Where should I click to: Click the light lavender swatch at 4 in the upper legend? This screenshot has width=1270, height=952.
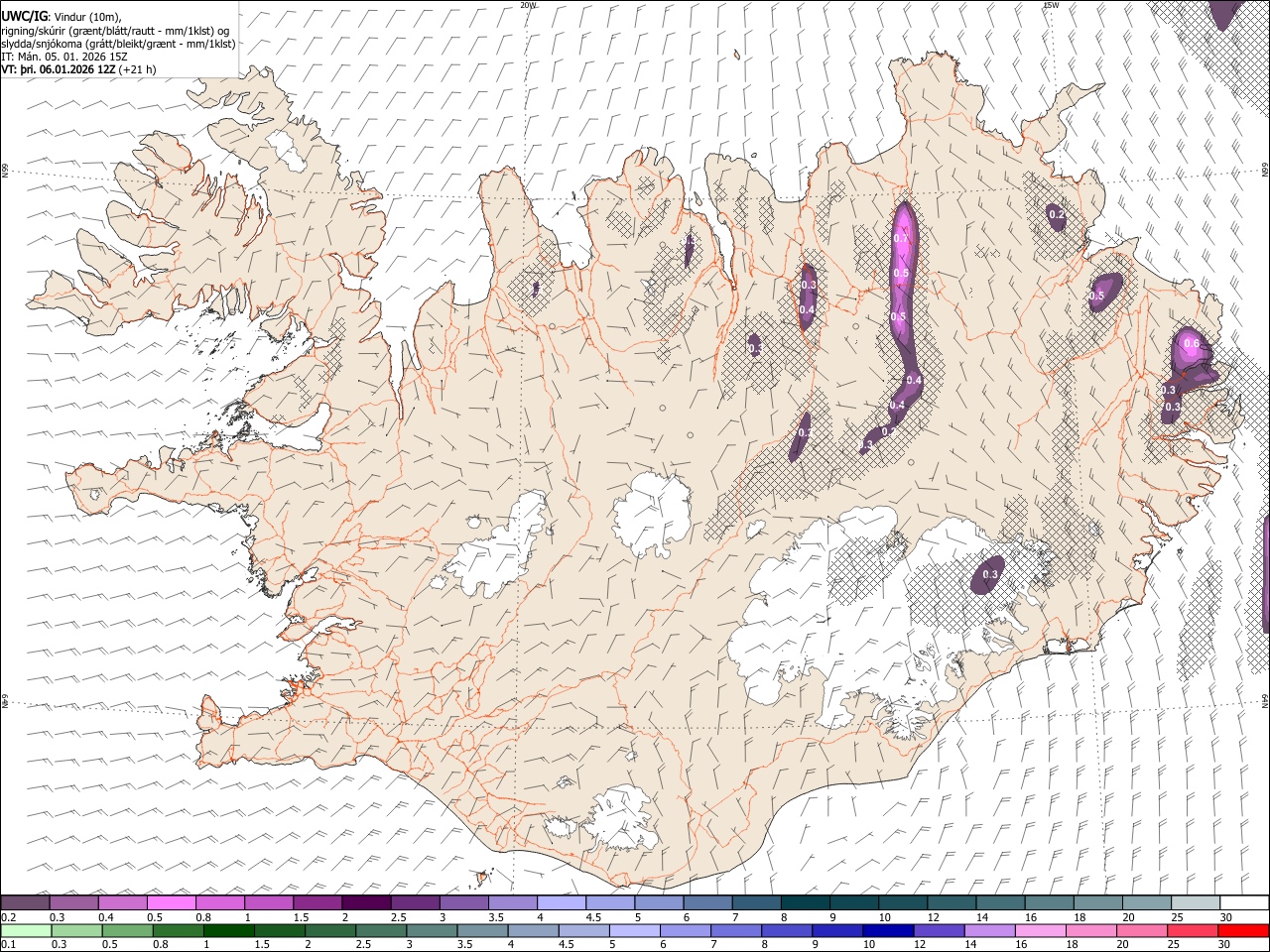tap(562, 902)
